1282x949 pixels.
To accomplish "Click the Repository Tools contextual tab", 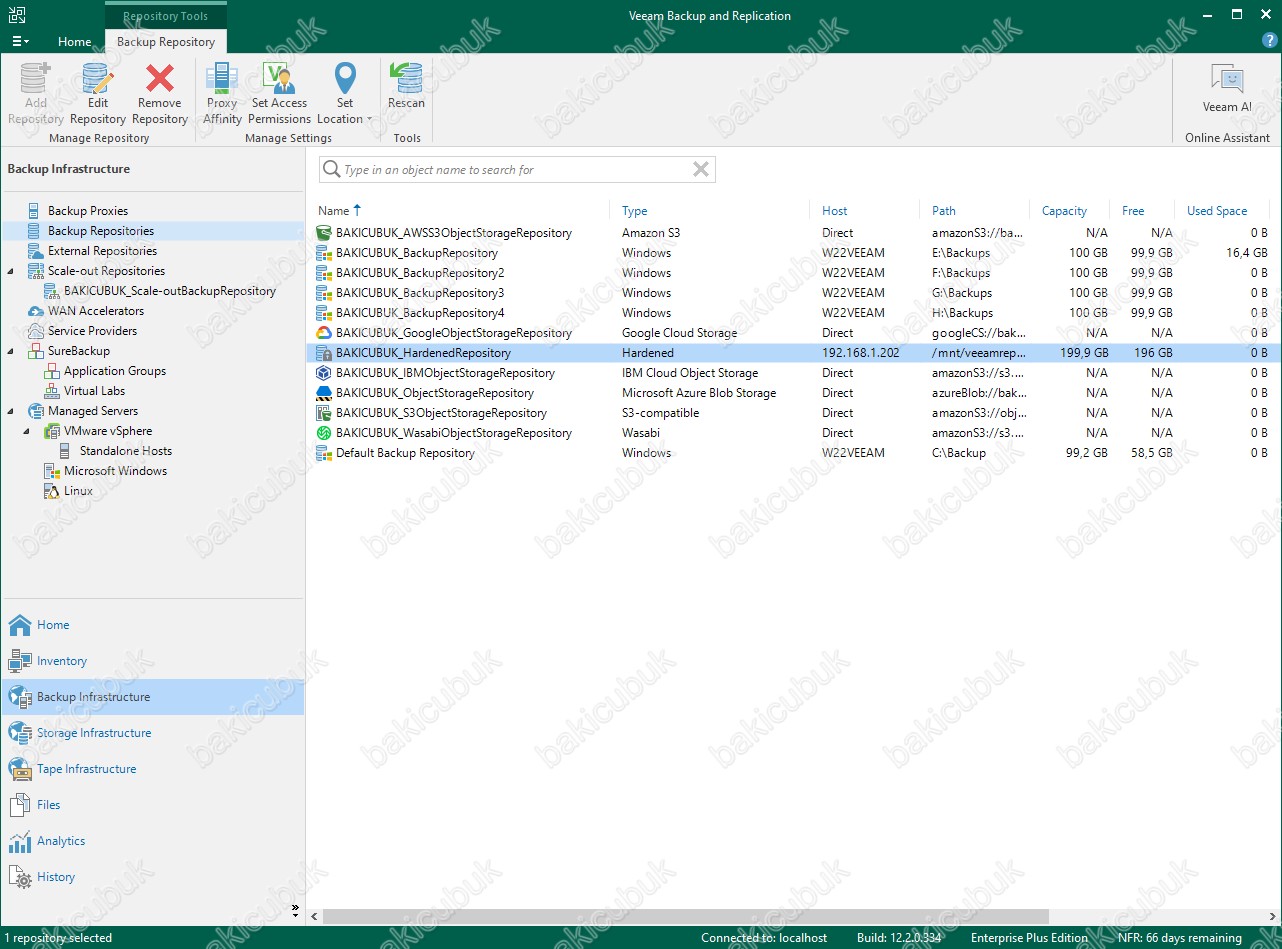I will (x=166, y=16).
